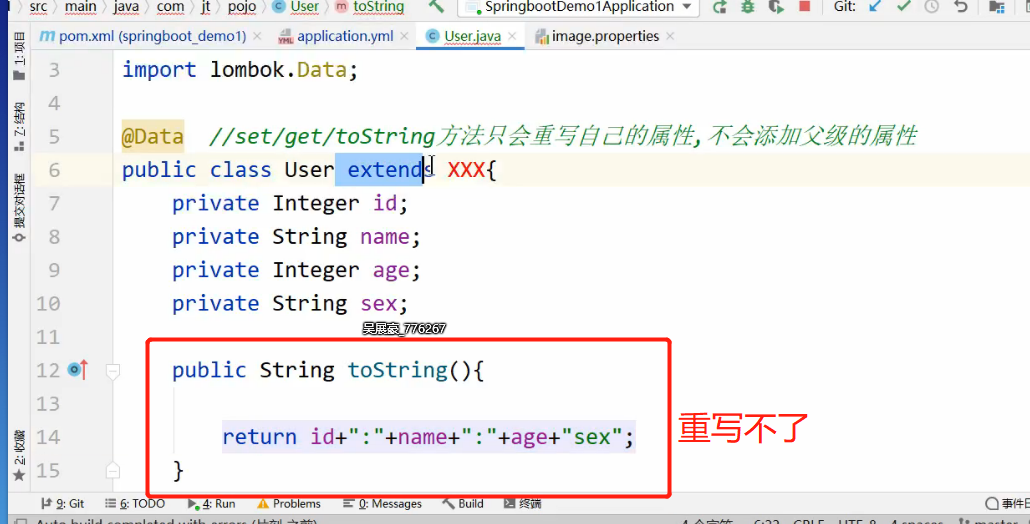Click the override gutter icon on line 12
1030x524 pixels.
pyautogui.click(x=78, y=370)
